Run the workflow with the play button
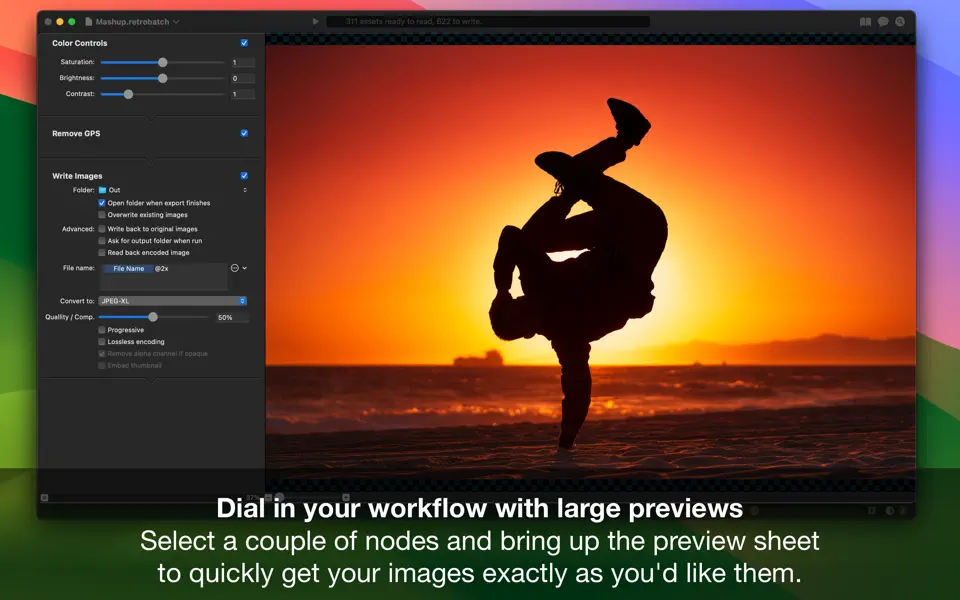The height and width of the screenshot is (600, 960). point(316,20)
